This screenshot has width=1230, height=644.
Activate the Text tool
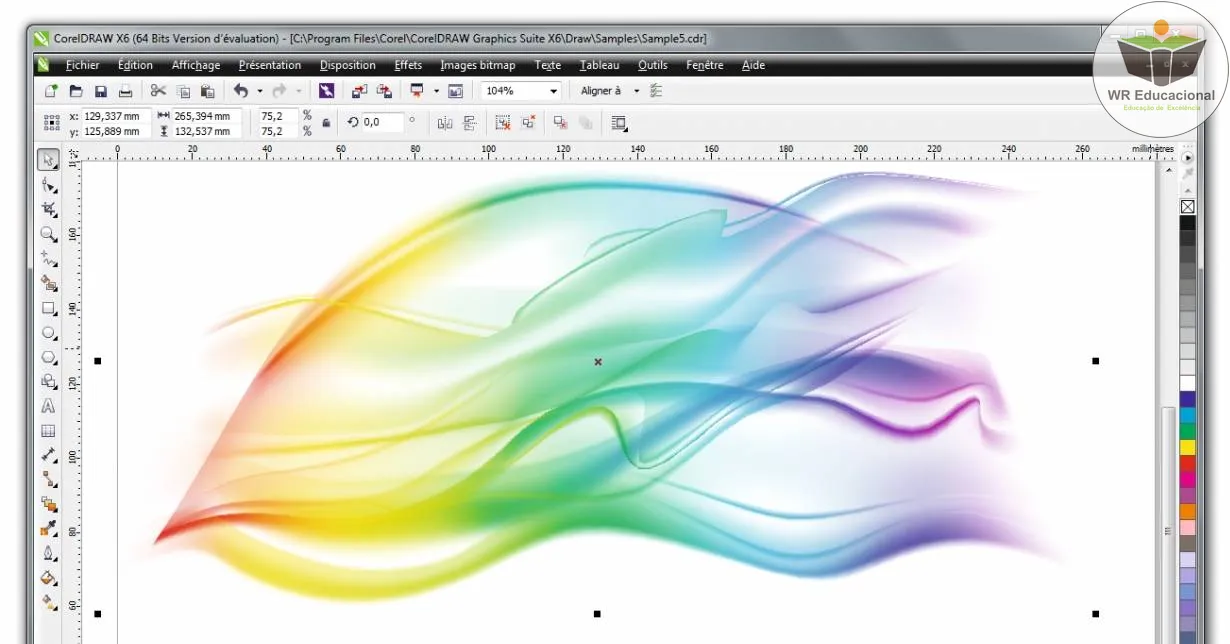[x=48, y=407]
